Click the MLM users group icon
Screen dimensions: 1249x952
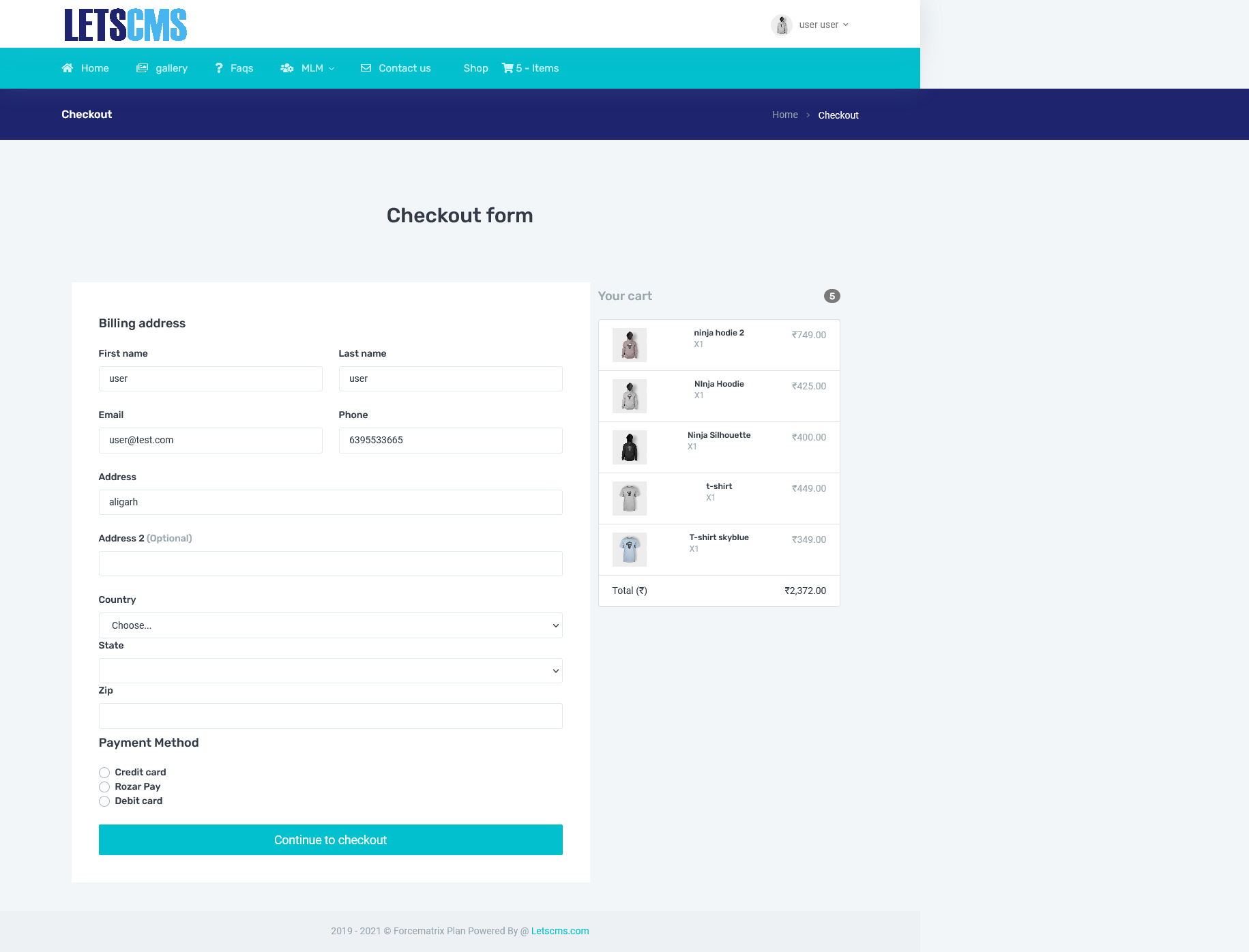tap(287, 68)
